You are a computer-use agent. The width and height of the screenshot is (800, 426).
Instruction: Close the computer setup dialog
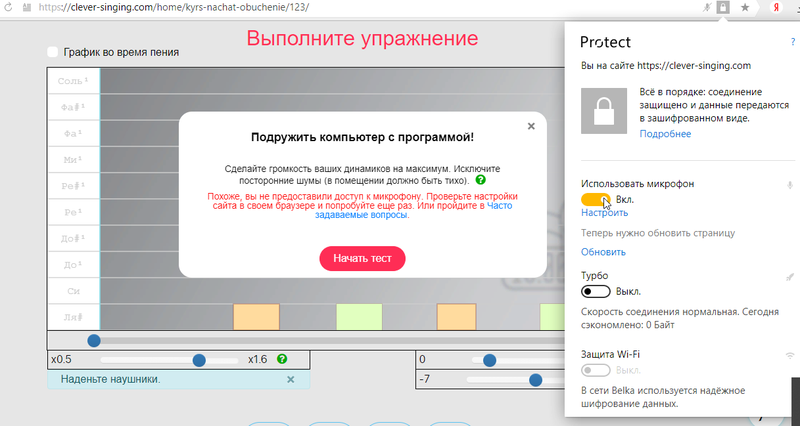[x=531, y=126]
